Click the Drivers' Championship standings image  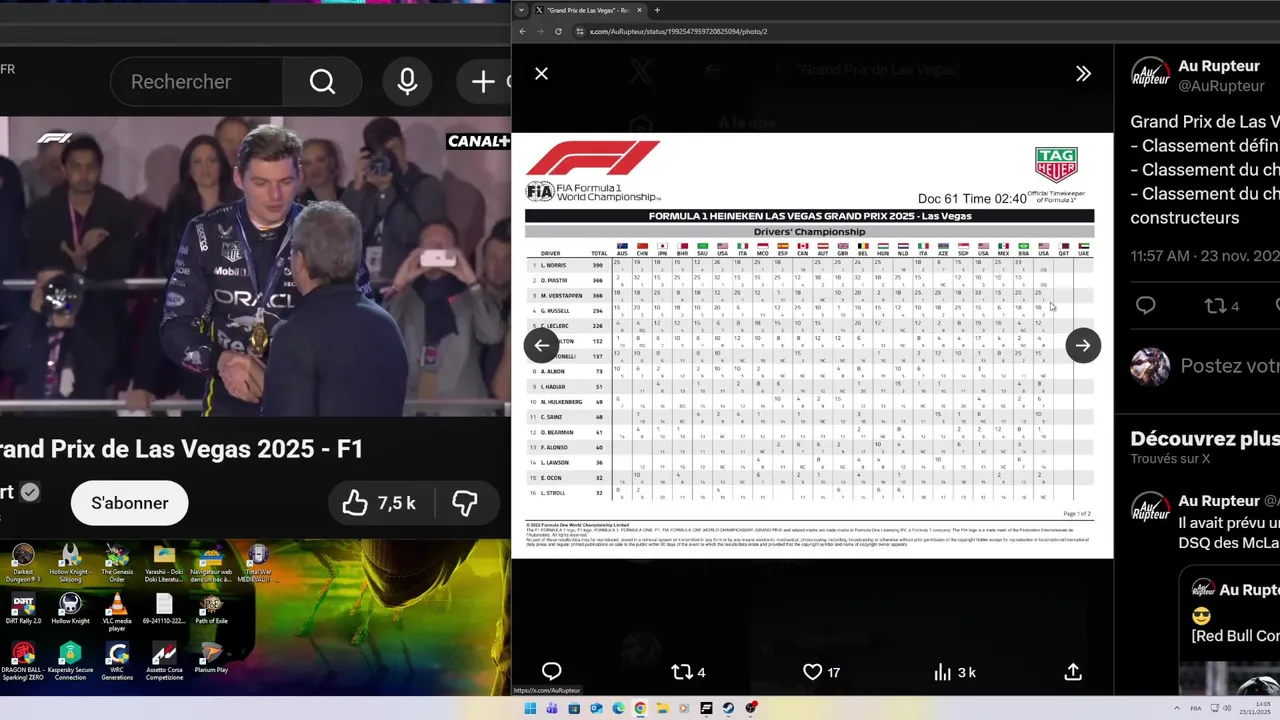pos(811,345)
